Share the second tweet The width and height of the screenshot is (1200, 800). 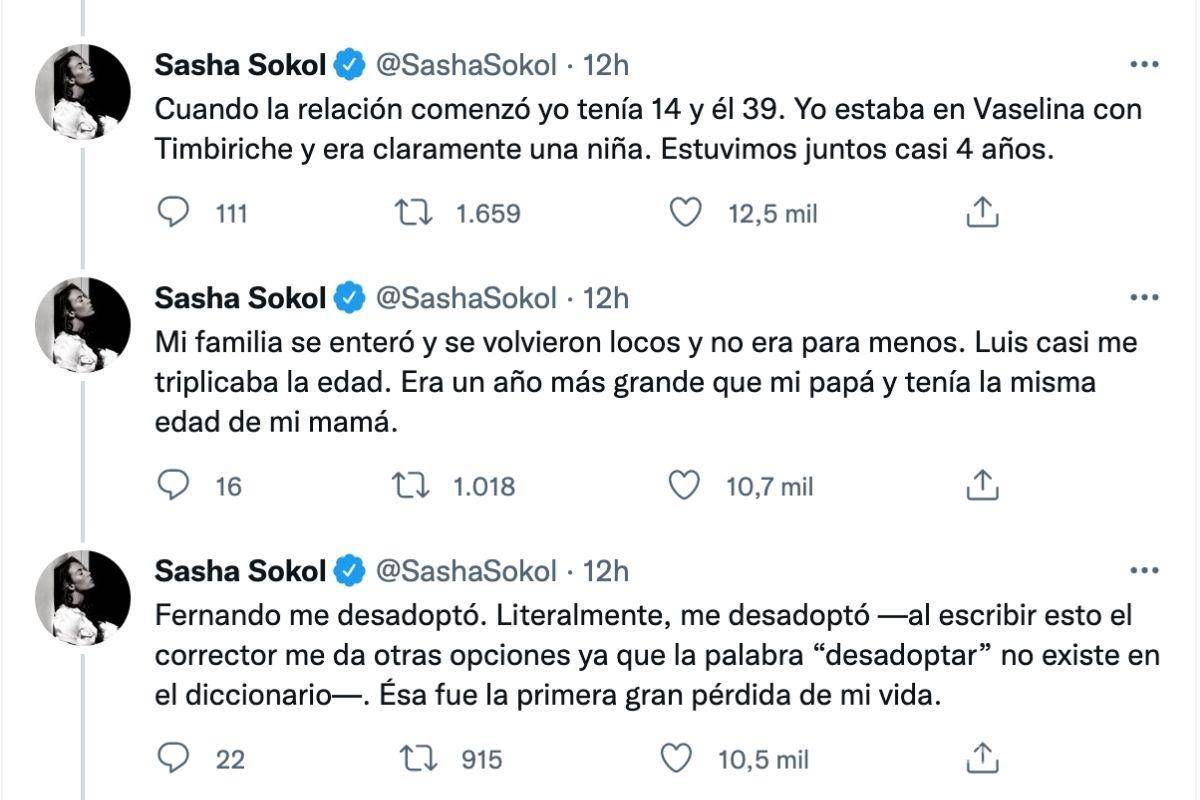[x=982, y=486]
